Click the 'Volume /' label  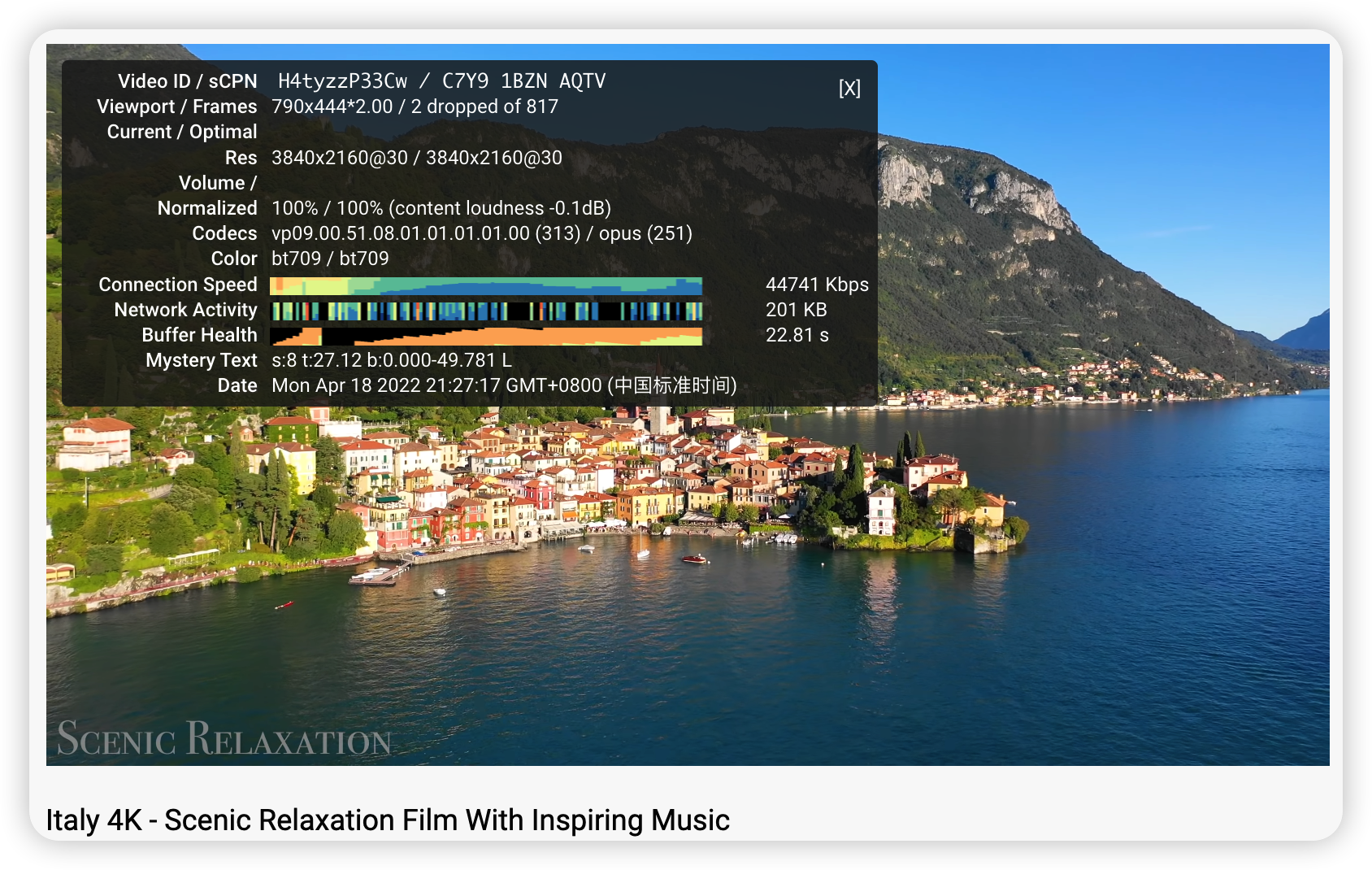tap(218, 183)
